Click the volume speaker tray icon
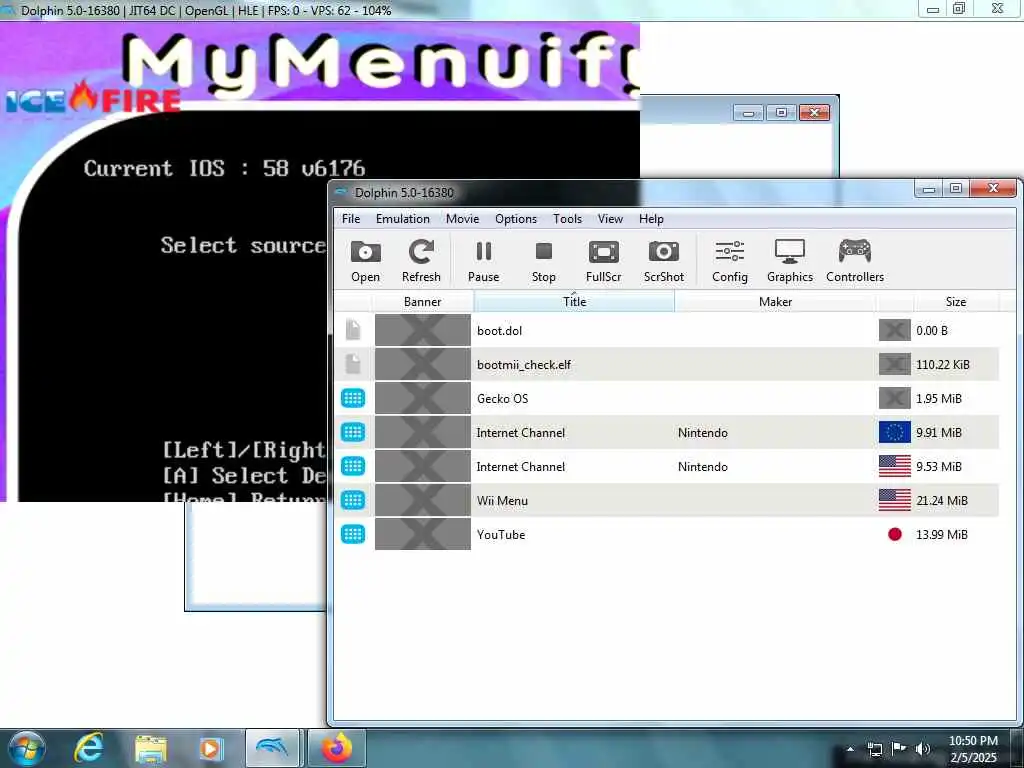This screenshot has height=768, width=1024. 923,749
